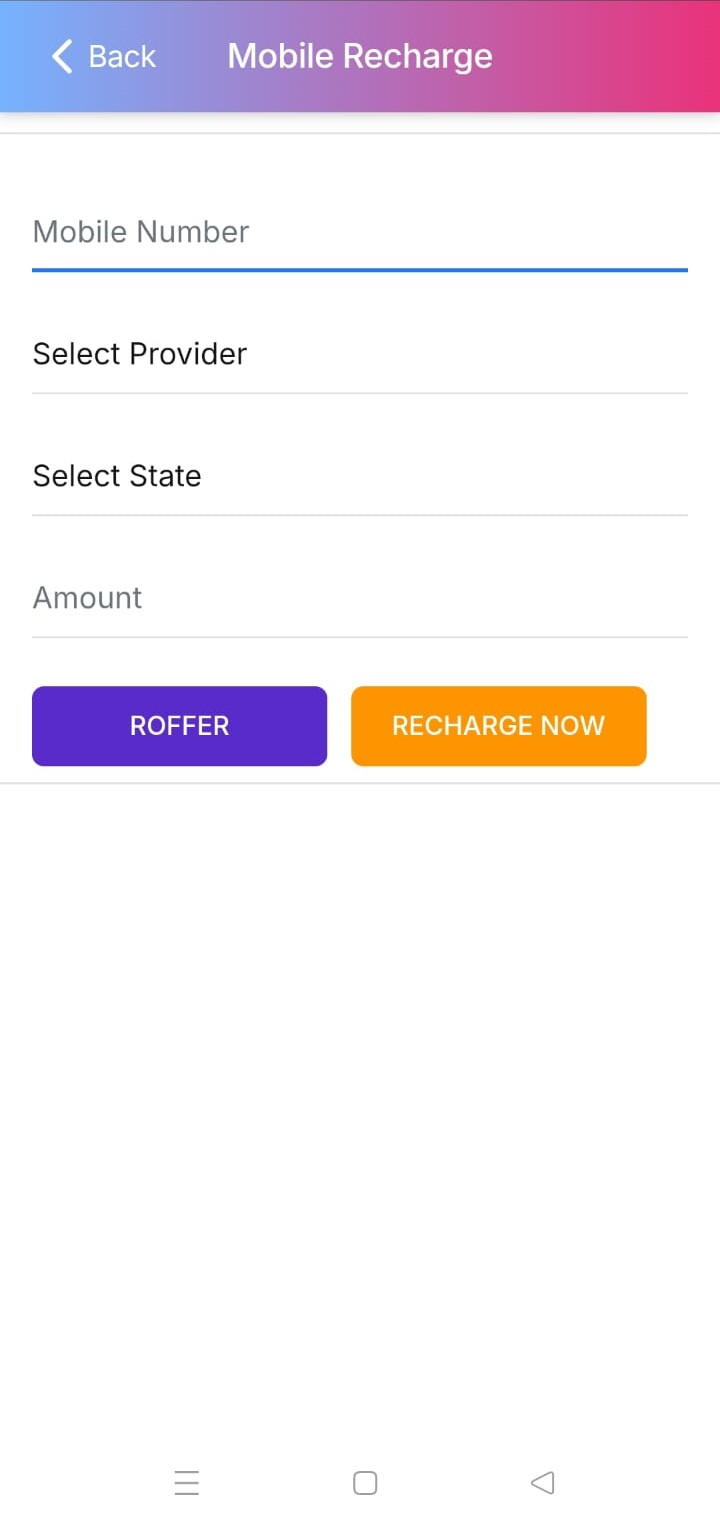Viewport: 720px width, 1527px height.
Task: Click the purple ROFFER button
Action: click(180, 726)
